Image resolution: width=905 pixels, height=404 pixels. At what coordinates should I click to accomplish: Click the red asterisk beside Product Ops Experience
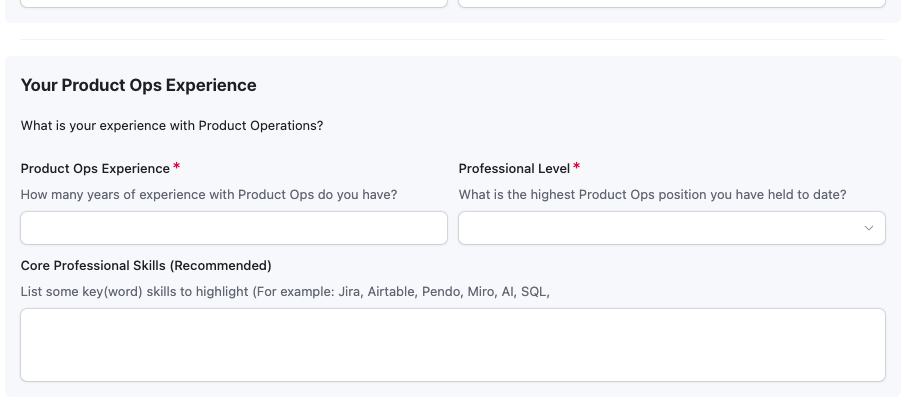(177, 167)
